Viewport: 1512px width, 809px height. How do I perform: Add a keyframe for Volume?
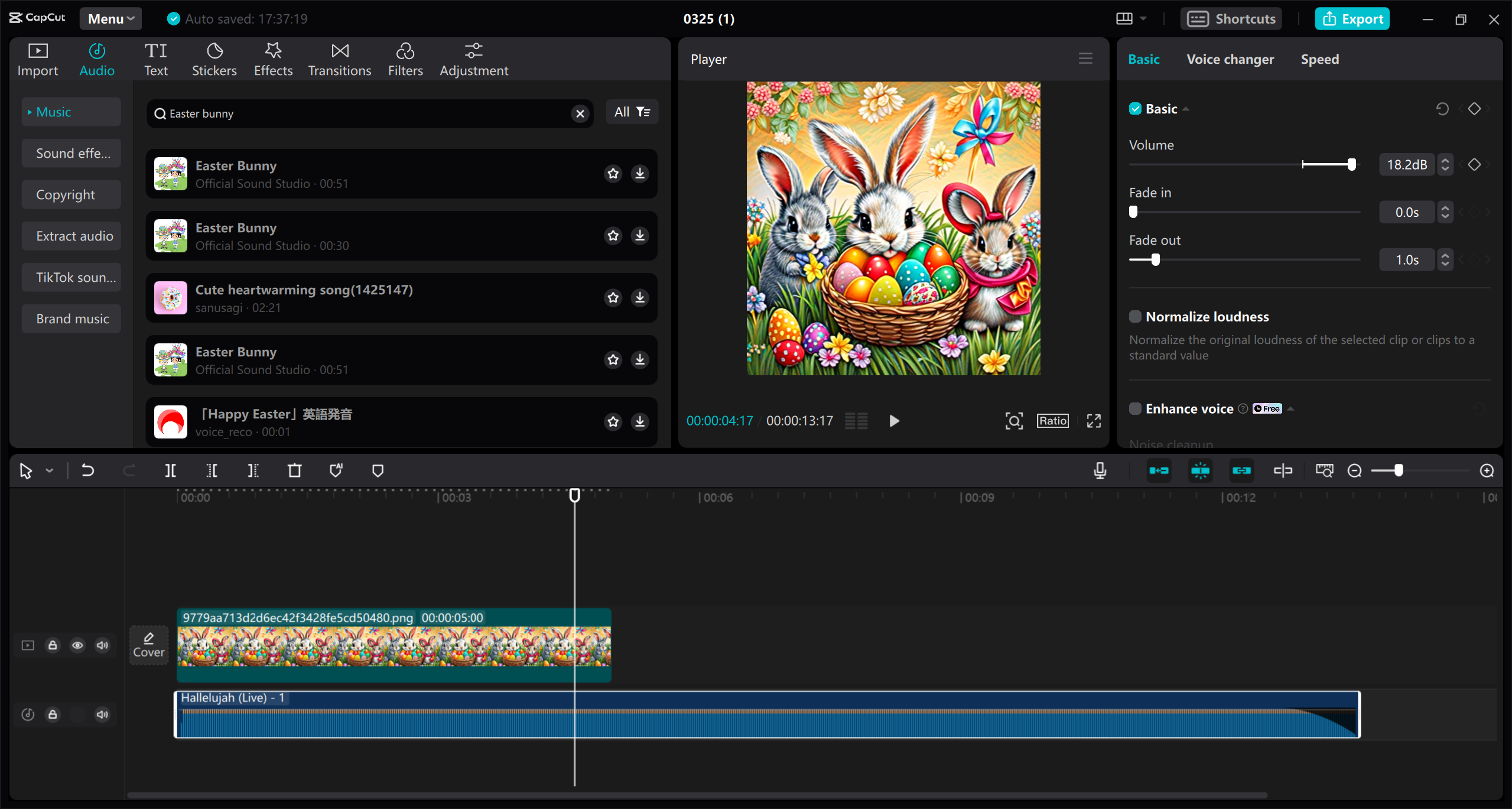click(1474, 164)
